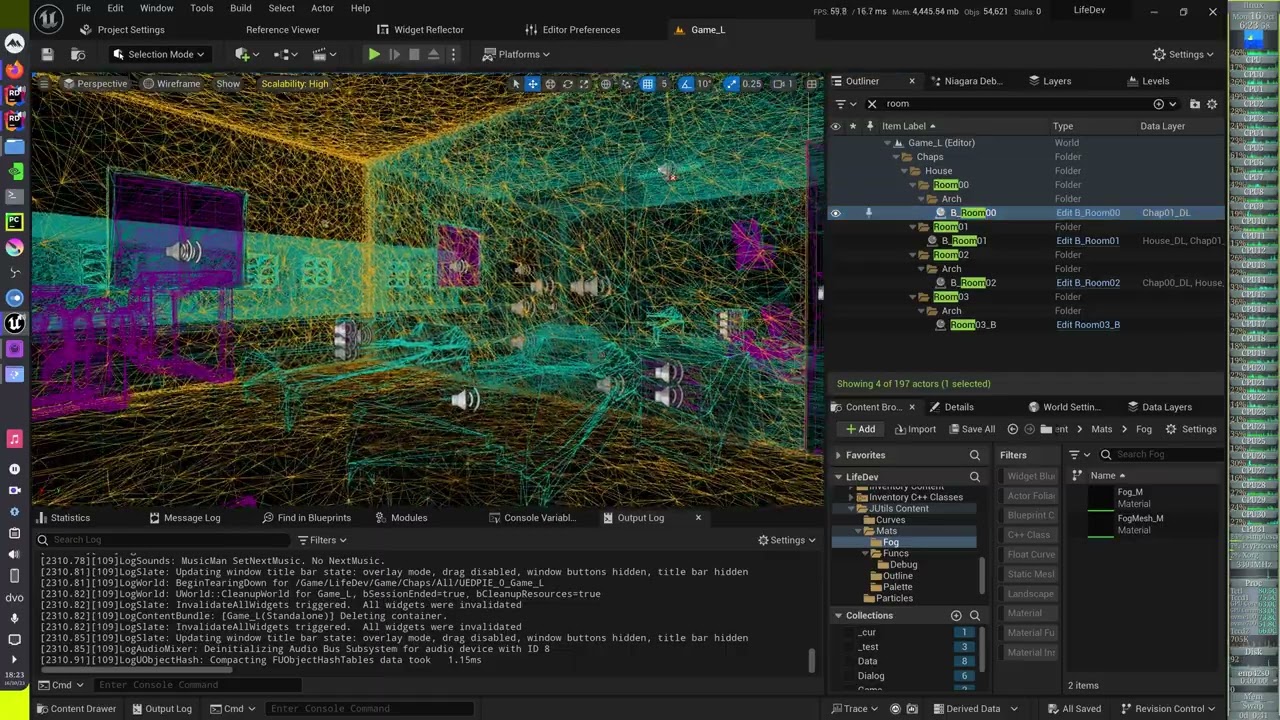Open the Data Layers tab
The height and width of the screenshot is (720, 1280).
[1159, 407]
